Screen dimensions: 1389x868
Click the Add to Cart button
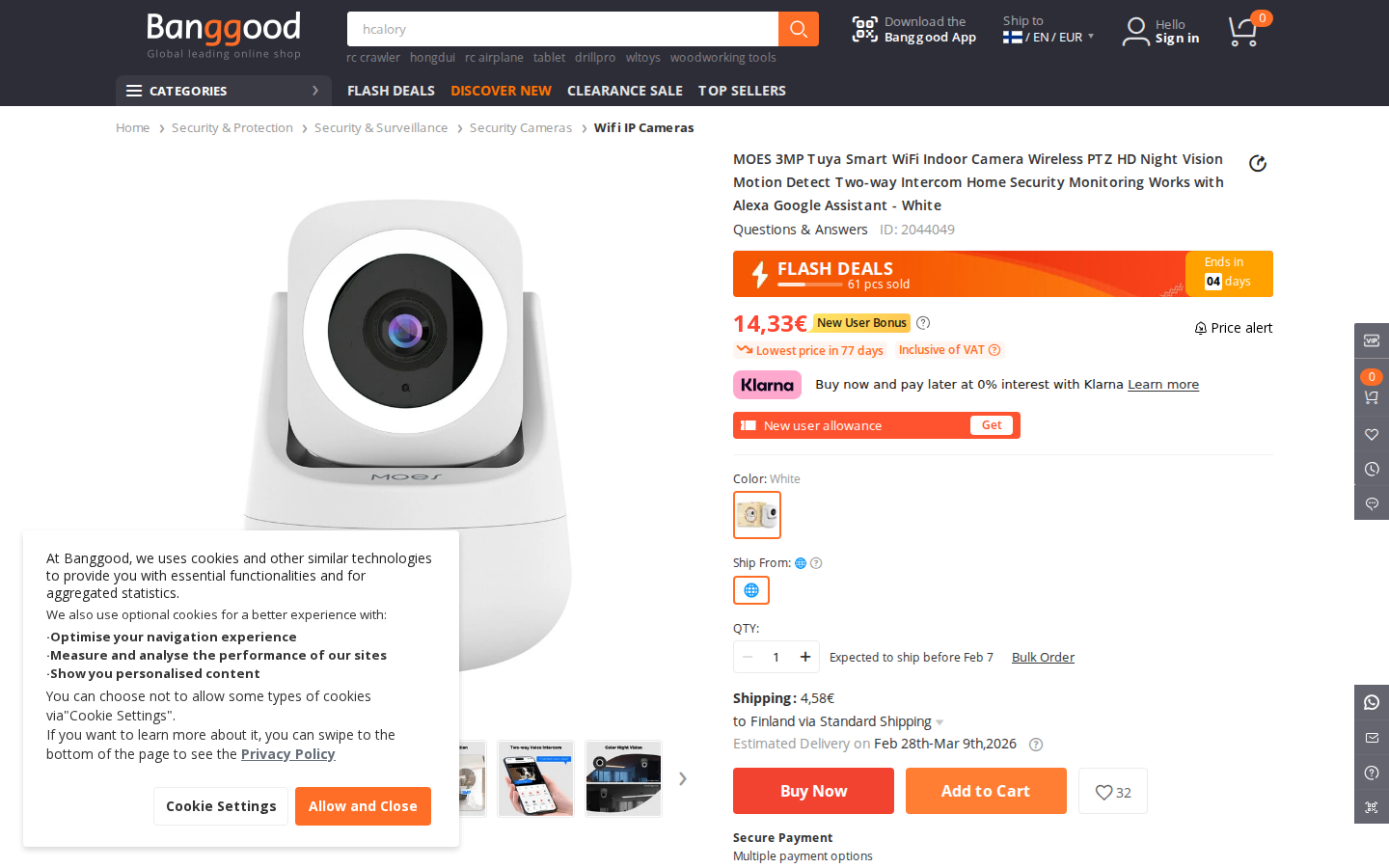pos(986,791)
